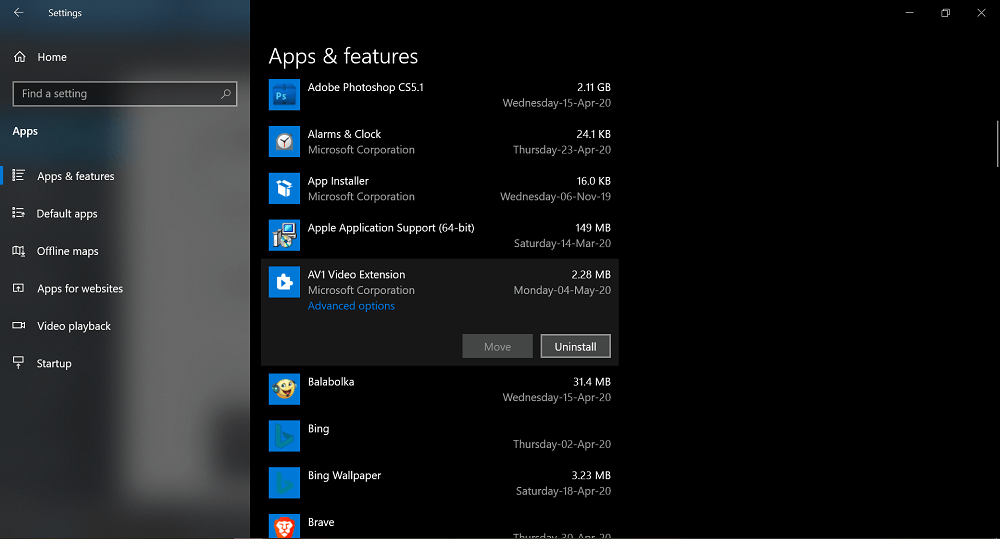Uninstall AV1 Video Extension
This screenshot has width=1000, height=539.
pyautogui.click(x=575, y=346)
